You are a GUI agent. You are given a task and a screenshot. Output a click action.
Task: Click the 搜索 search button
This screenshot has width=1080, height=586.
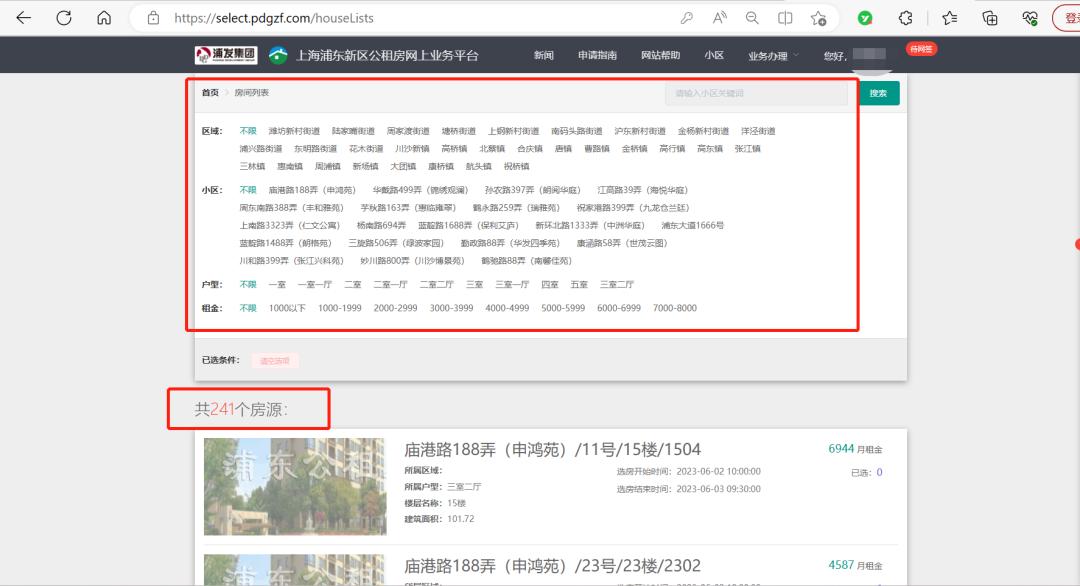pos(877,92)
